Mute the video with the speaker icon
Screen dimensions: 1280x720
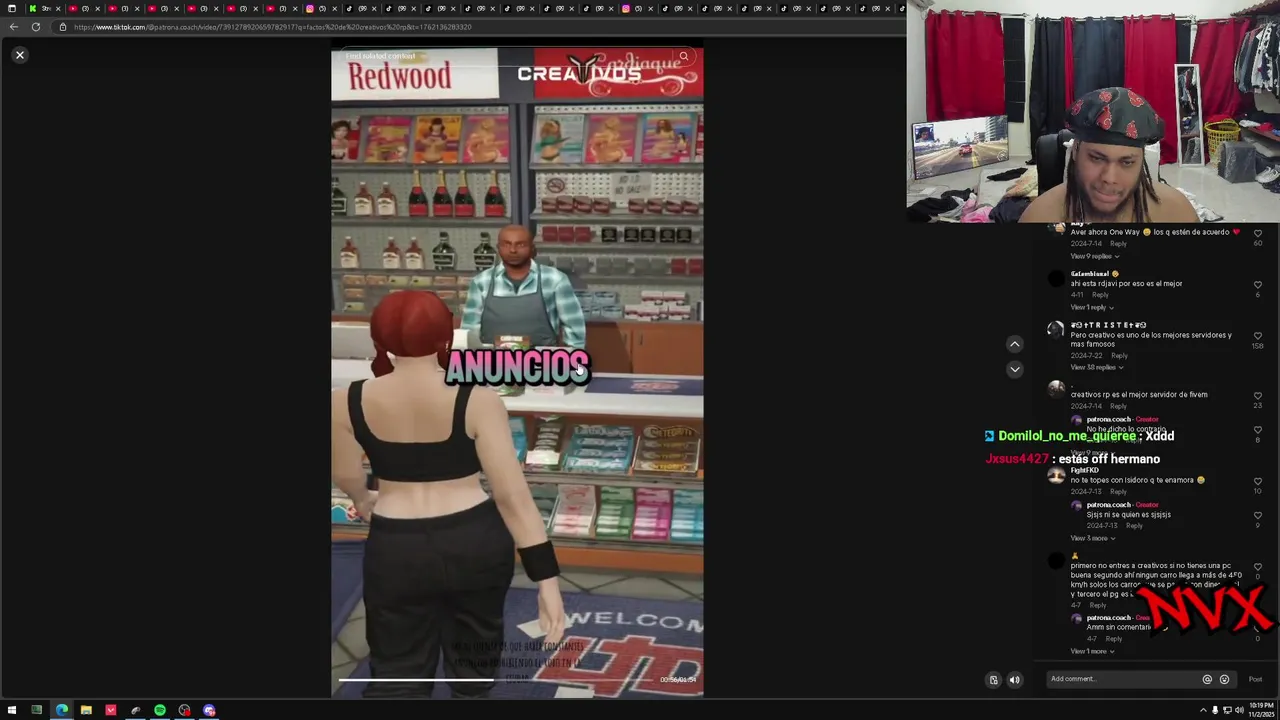[1014, 680]
